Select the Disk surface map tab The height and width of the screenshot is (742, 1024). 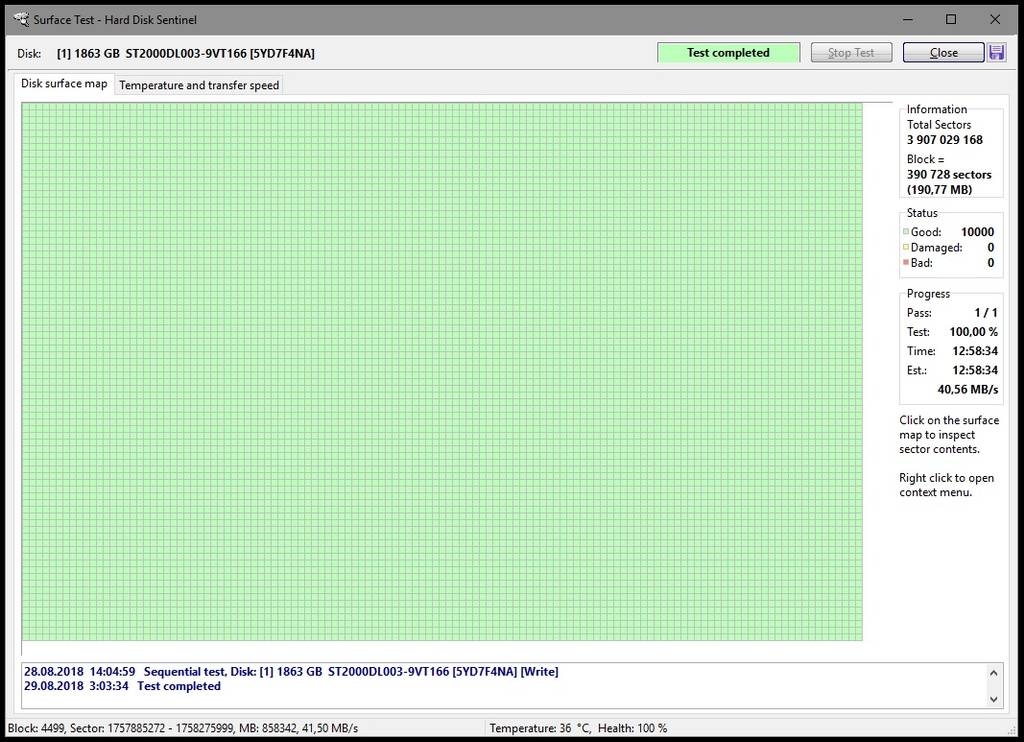click(x=64, y=84)
